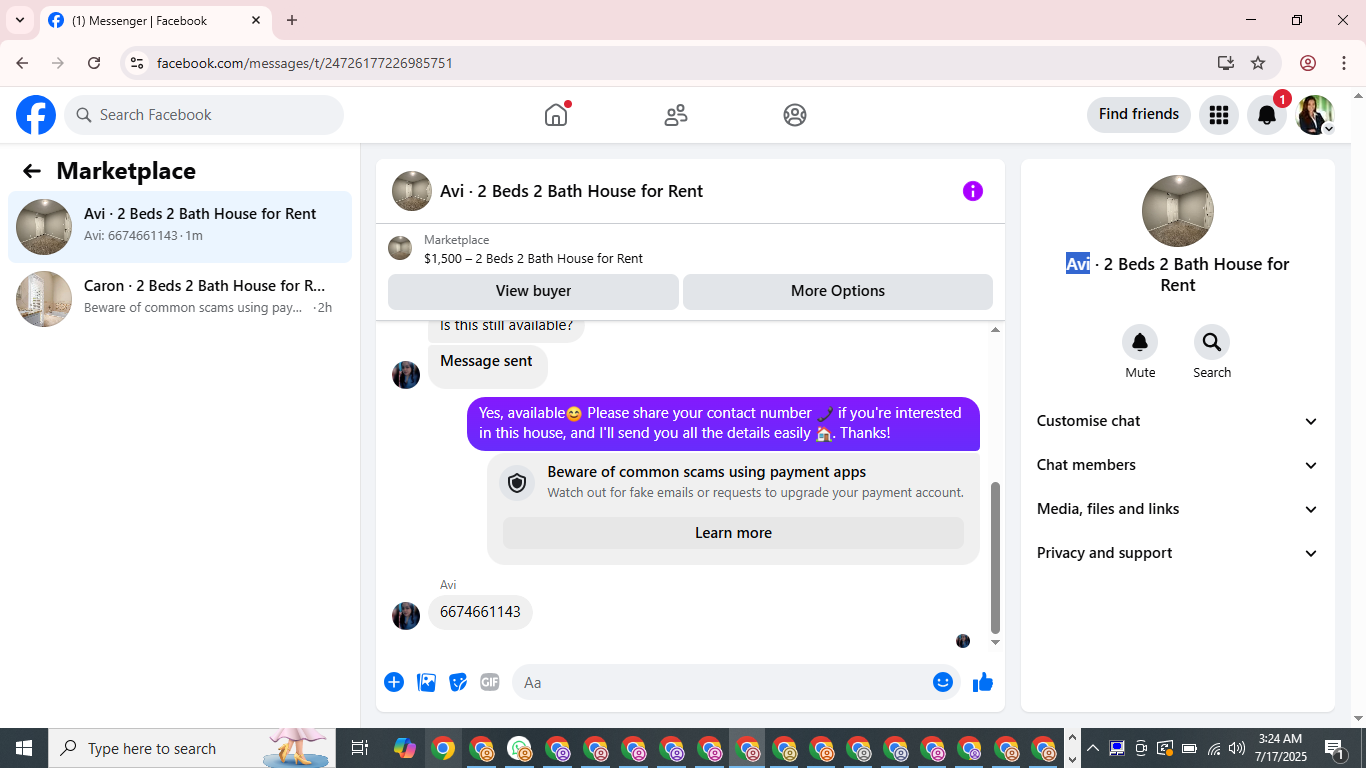1366x768 pixels.
Task: Expand the Customise chat section
Action: tap(1178, 421)
